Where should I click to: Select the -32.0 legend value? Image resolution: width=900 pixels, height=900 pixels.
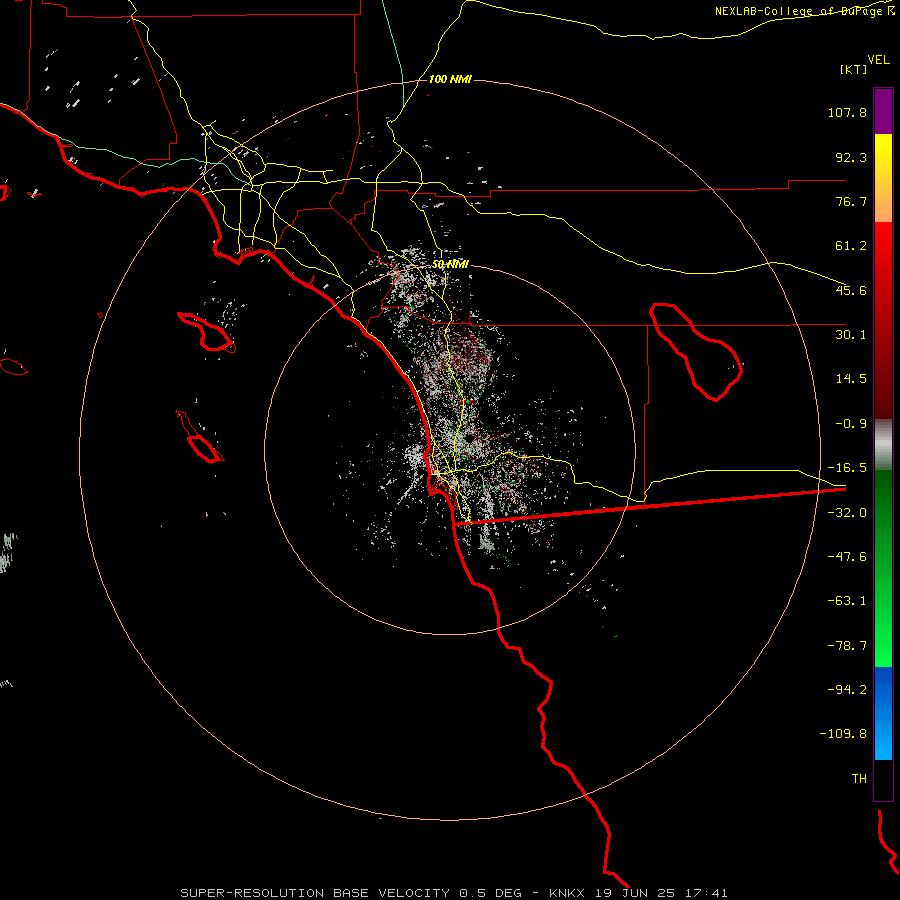coord(847,513)
